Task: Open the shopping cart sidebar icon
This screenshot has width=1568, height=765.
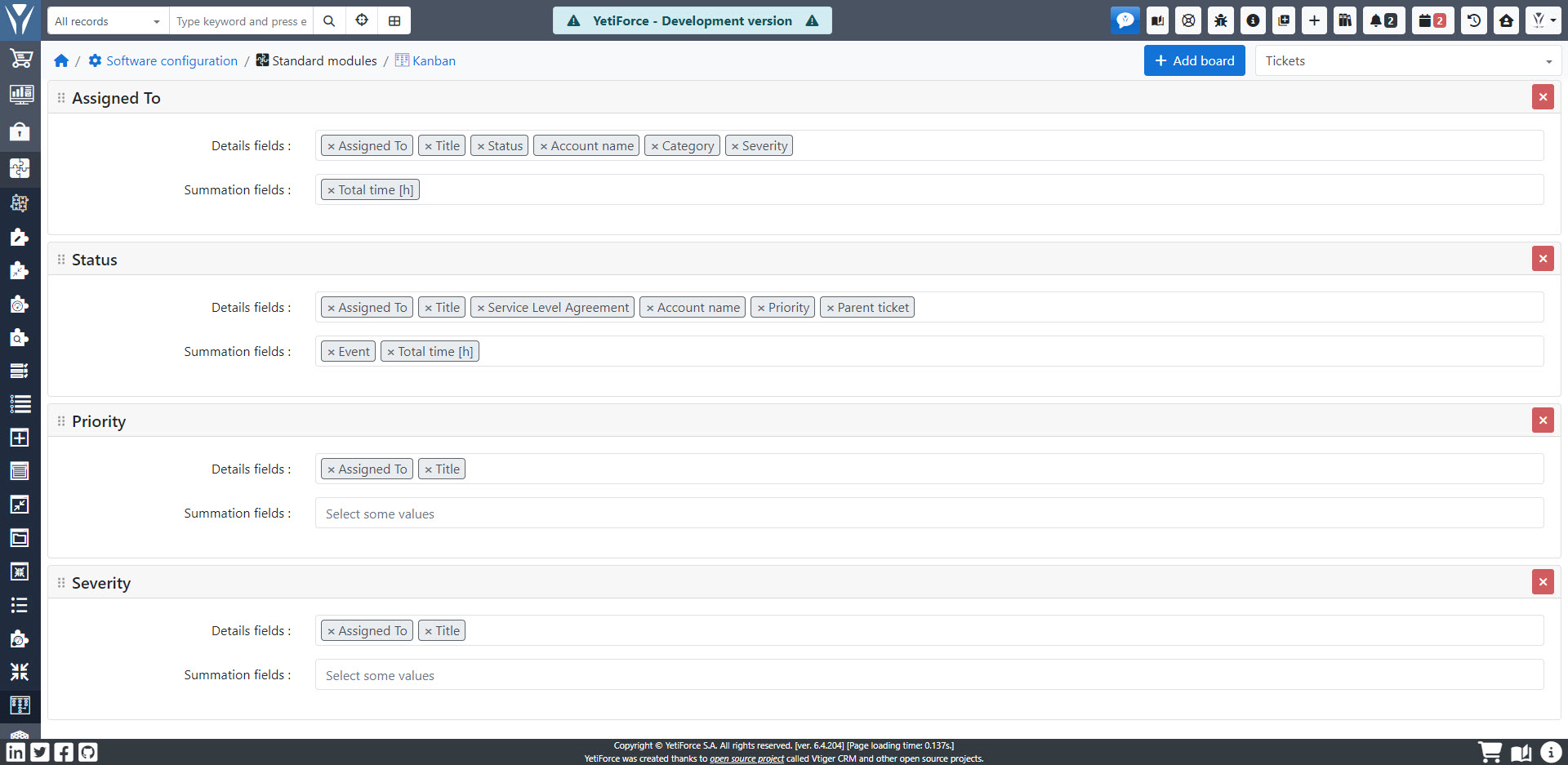Action: [x=20, y=59]
